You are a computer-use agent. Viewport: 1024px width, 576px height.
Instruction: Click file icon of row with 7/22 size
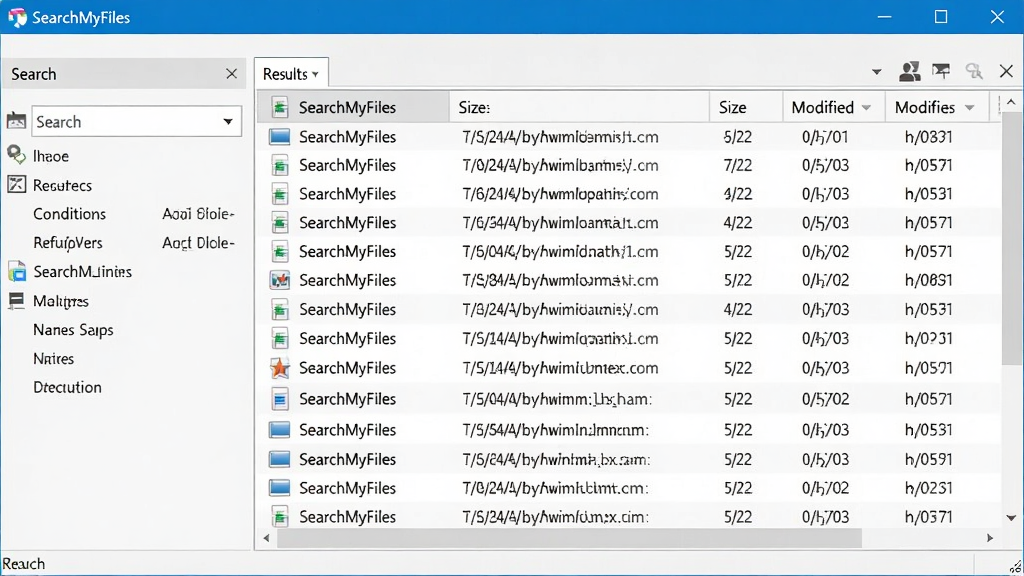(x=280, y=165)
